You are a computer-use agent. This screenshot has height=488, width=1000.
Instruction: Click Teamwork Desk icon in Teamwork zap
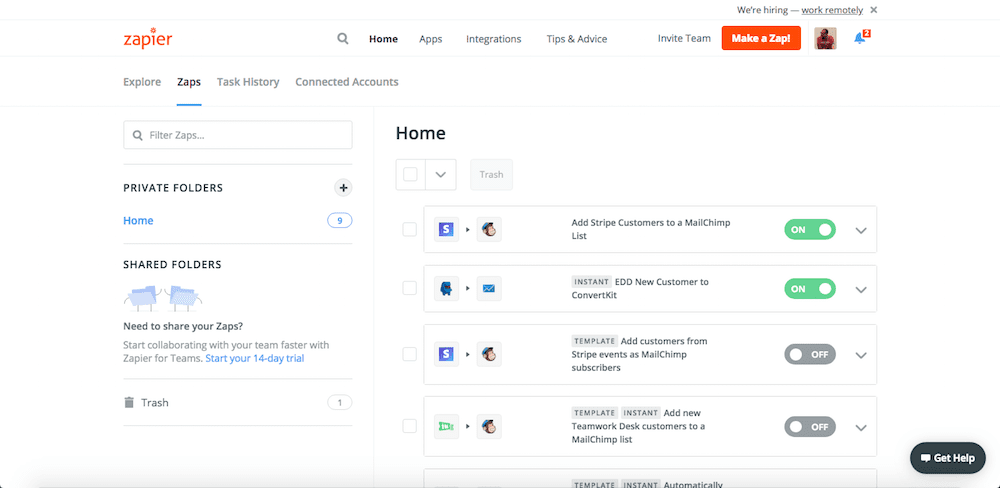click(x=446, y=426)
